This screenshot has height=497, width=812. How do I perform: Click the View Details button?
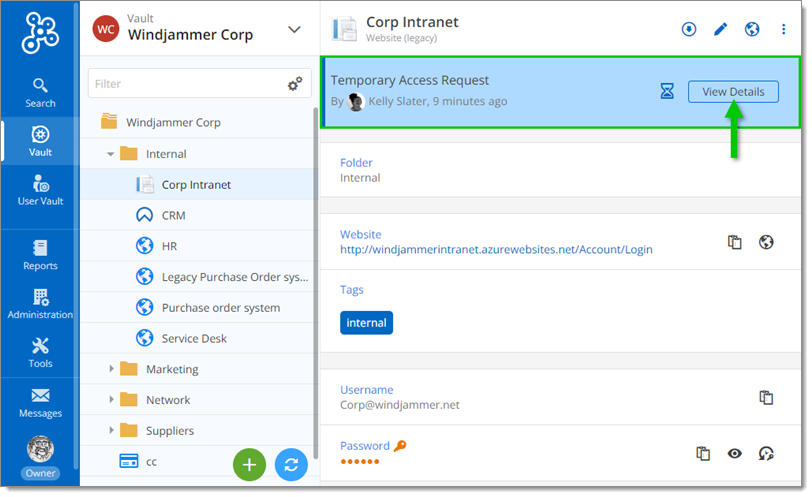click(733, 92)
